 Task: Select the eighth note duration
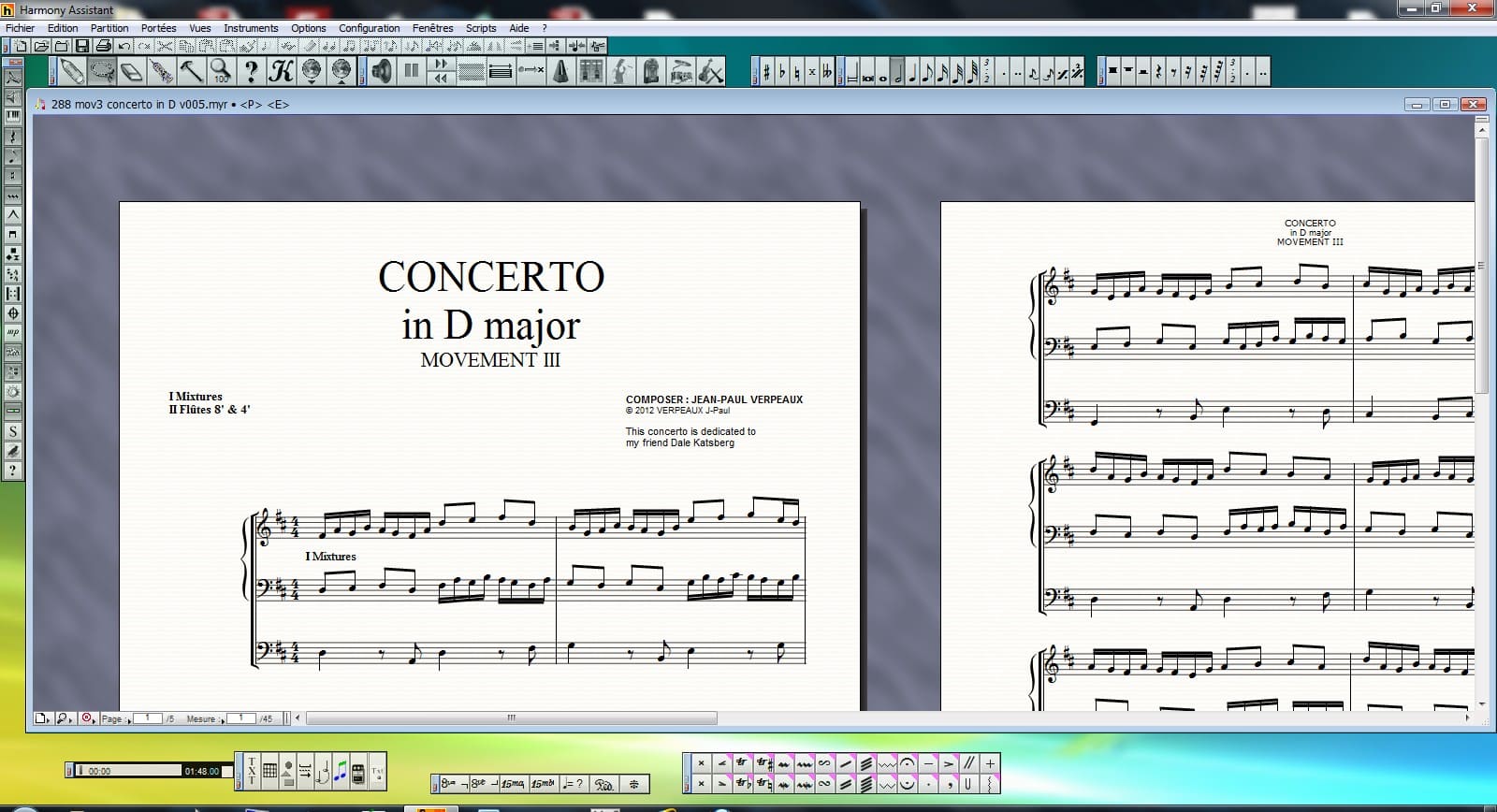coord(928,72)
